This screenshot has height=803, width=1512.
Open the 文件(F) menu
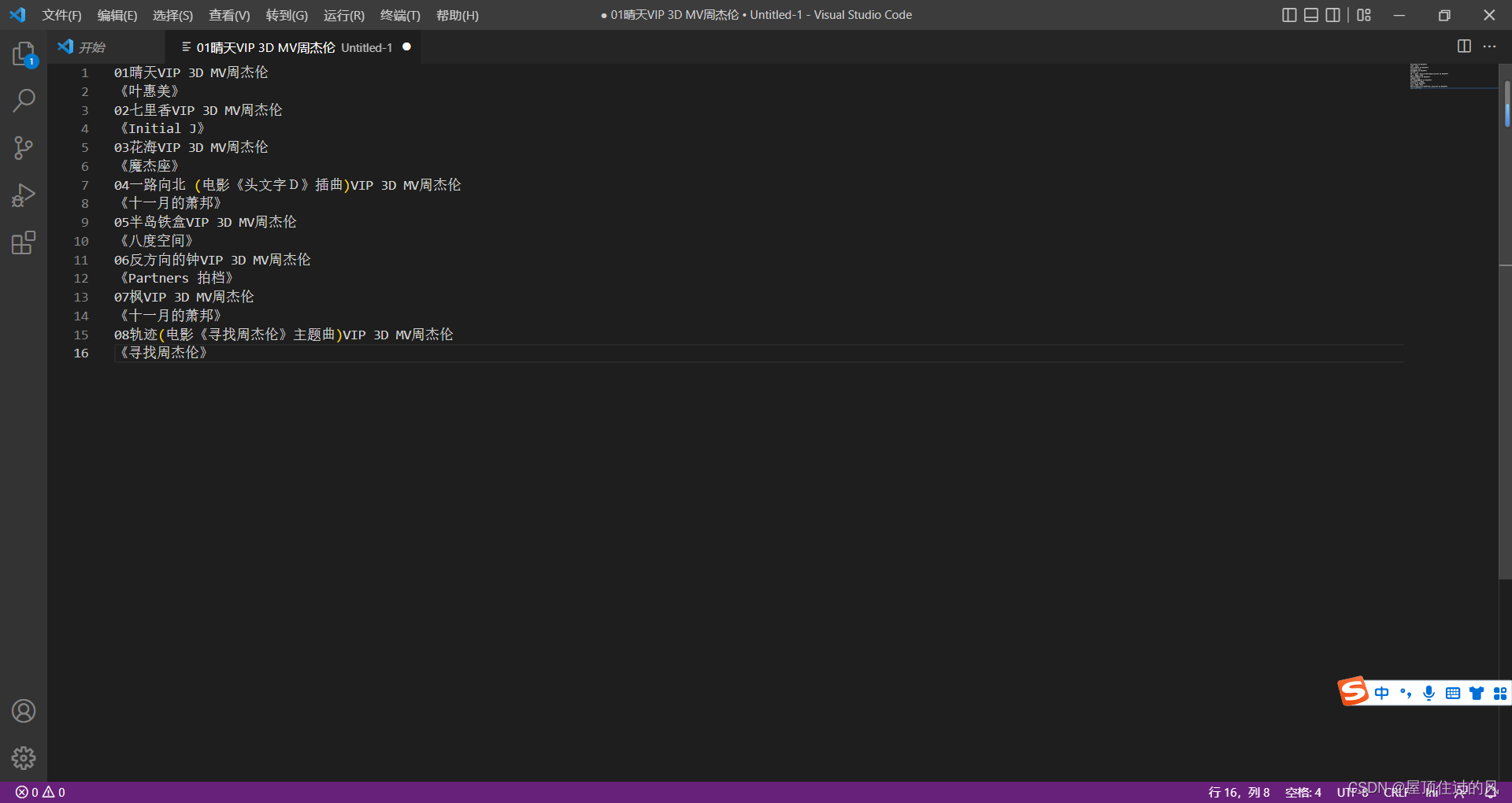61,15
